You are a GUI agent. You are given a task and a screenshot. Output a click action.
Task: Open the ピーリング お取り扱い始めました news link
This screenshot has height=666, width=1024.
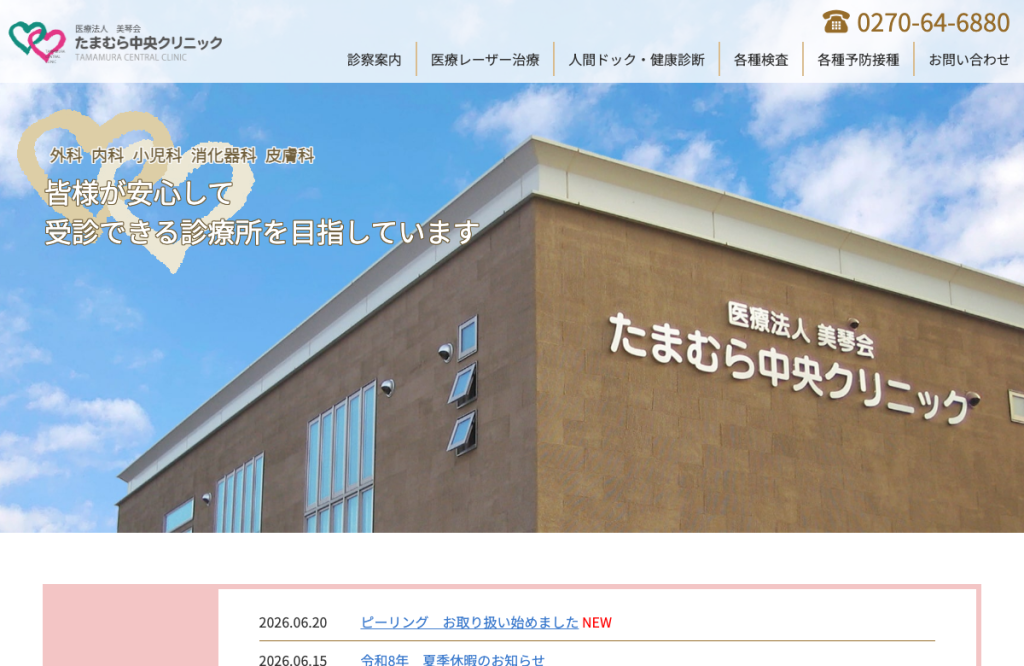pyautogui.click(x=469, y=622)
